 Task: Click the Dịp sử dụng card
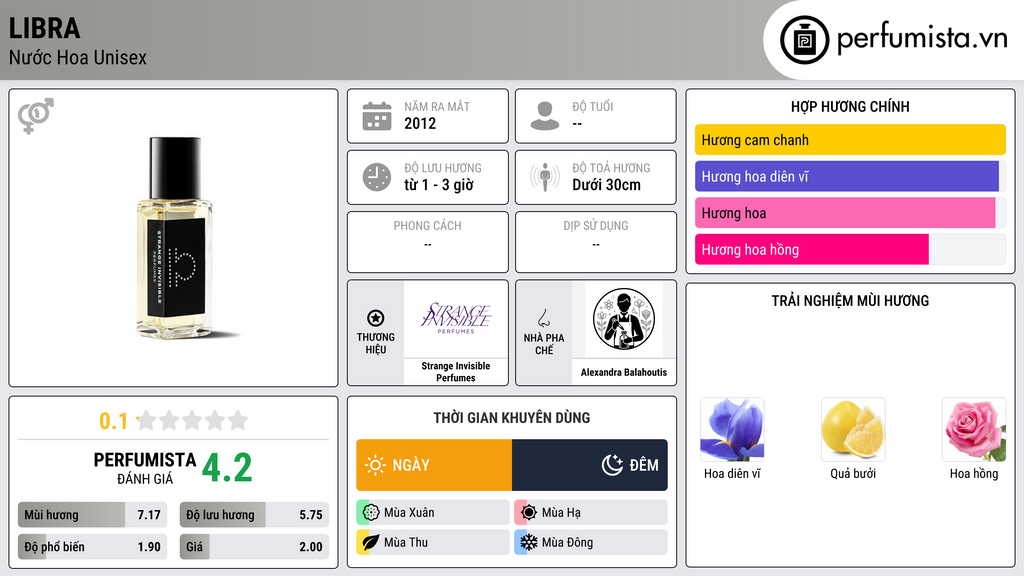tap(596, 242)
